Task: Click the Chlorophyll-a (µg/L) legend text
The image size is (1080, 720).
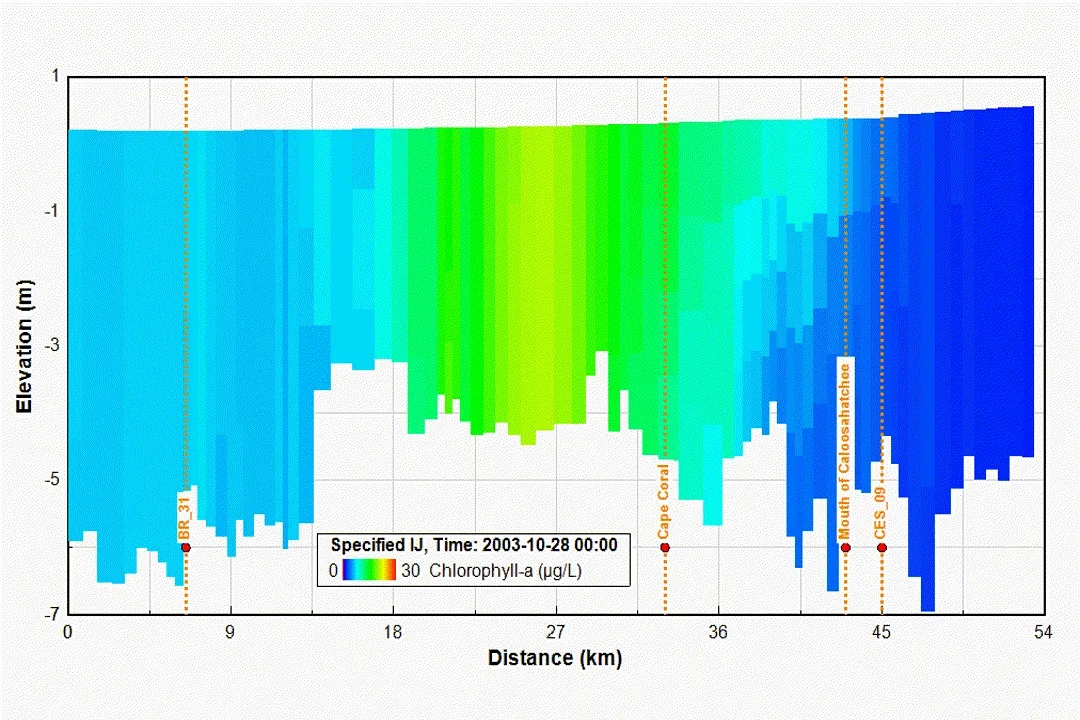Action: point(505,571)
